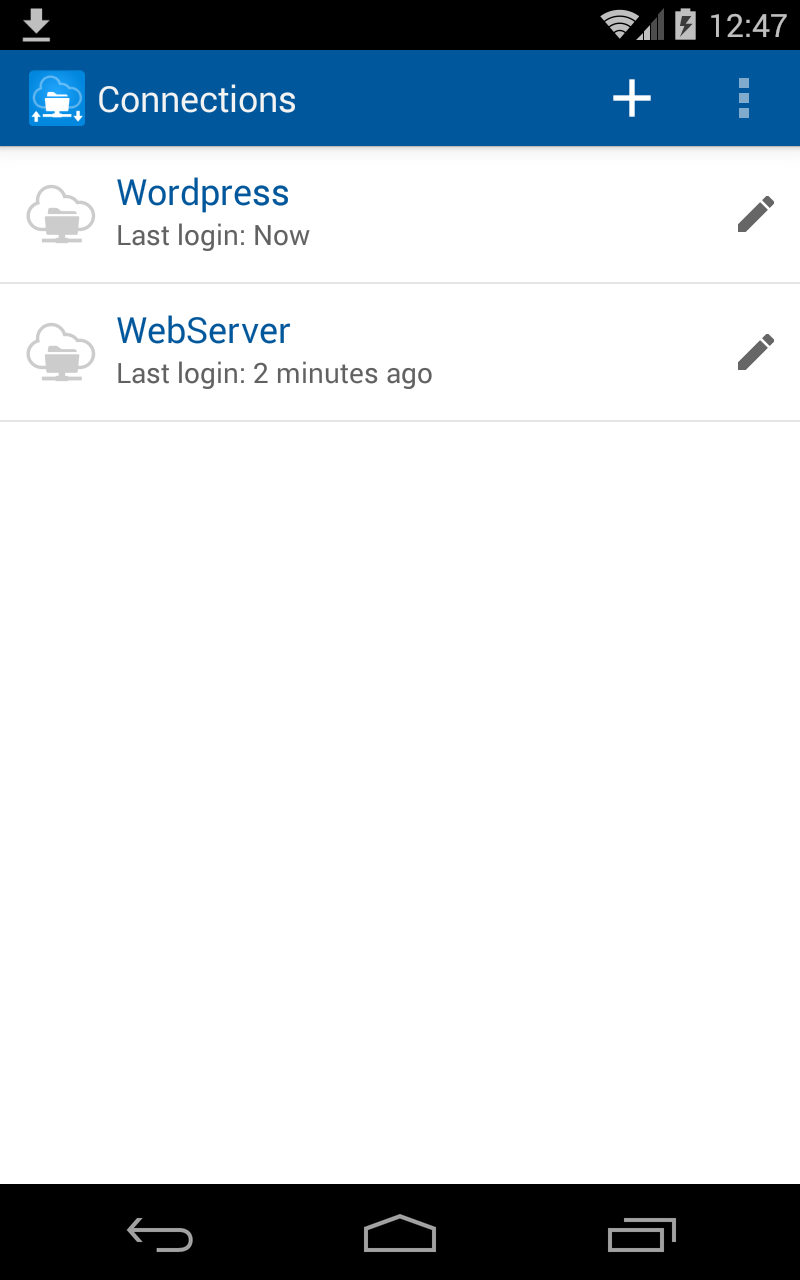Tap Android home navigation button
The height and width of the screenshot is (1280, 800).
pyautogui.click(x=400, y=1234)
